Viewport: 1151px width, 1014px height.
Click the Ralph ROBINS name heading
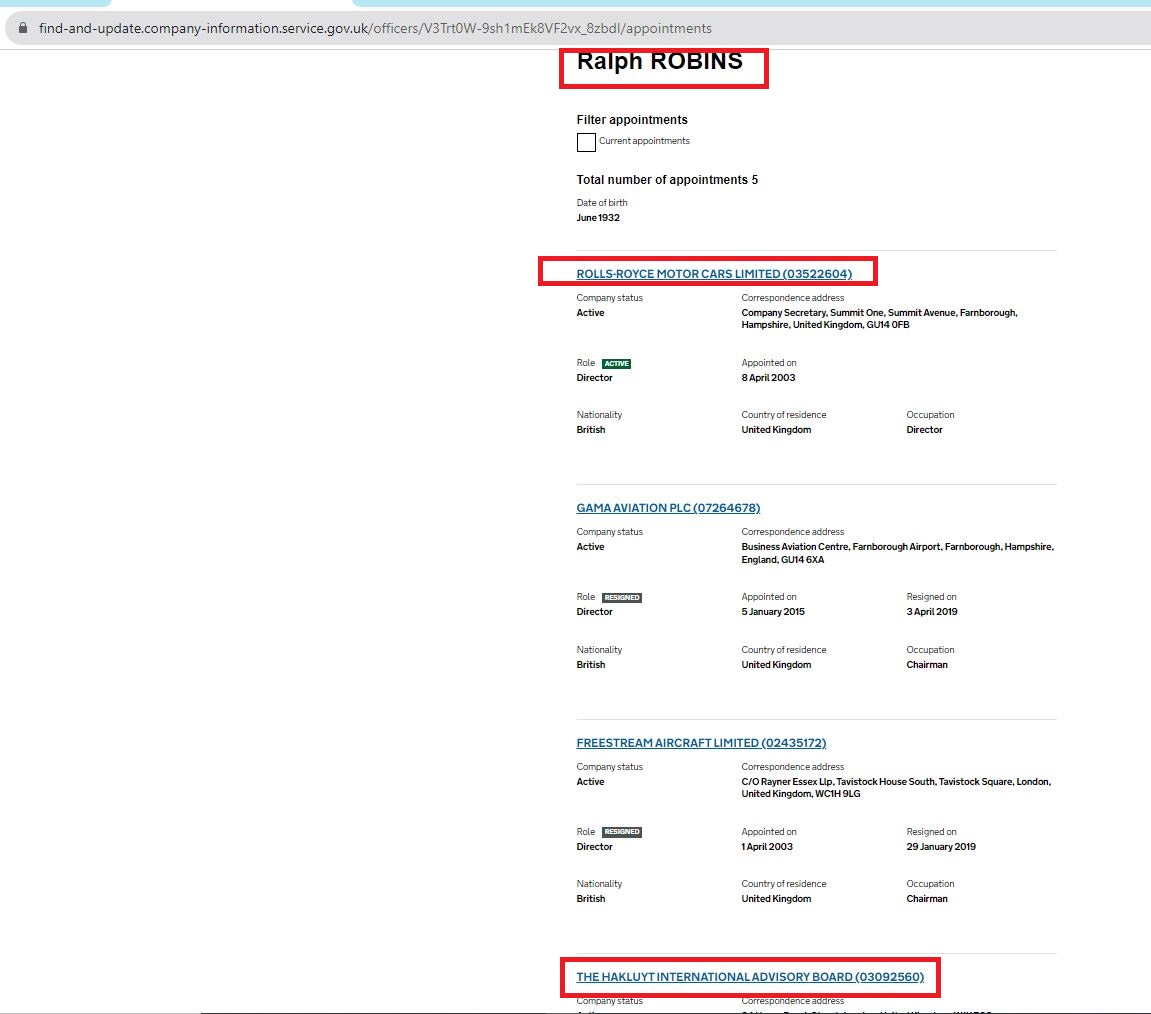tap(659, 62)
